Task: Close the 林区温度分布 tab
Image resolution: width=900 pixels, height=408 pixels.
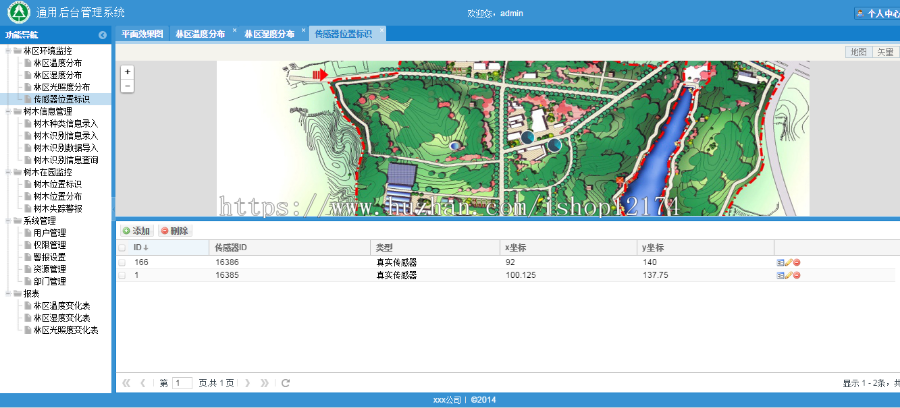Action: 234,30
